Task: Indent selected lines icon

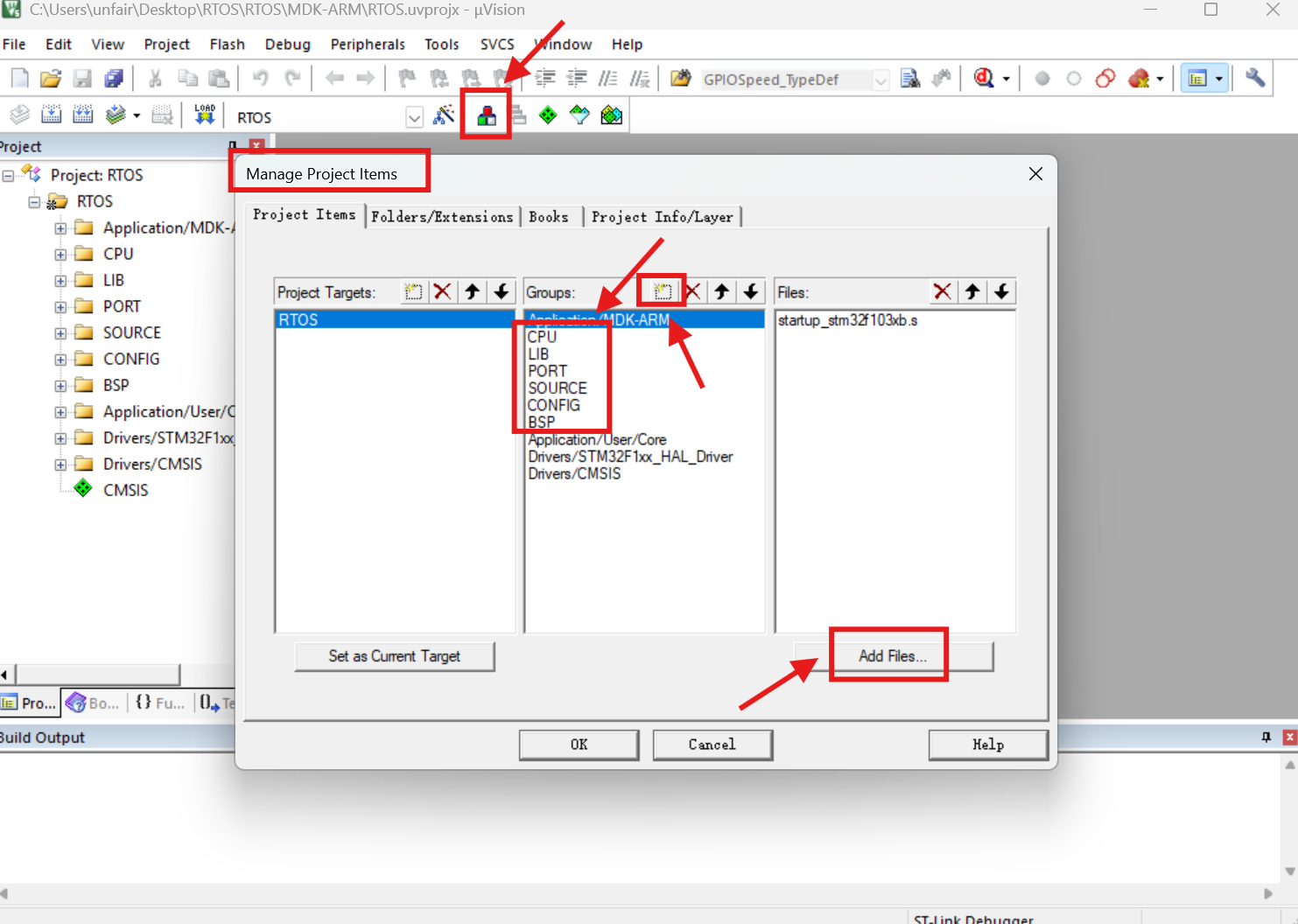Action: (545, 79)
